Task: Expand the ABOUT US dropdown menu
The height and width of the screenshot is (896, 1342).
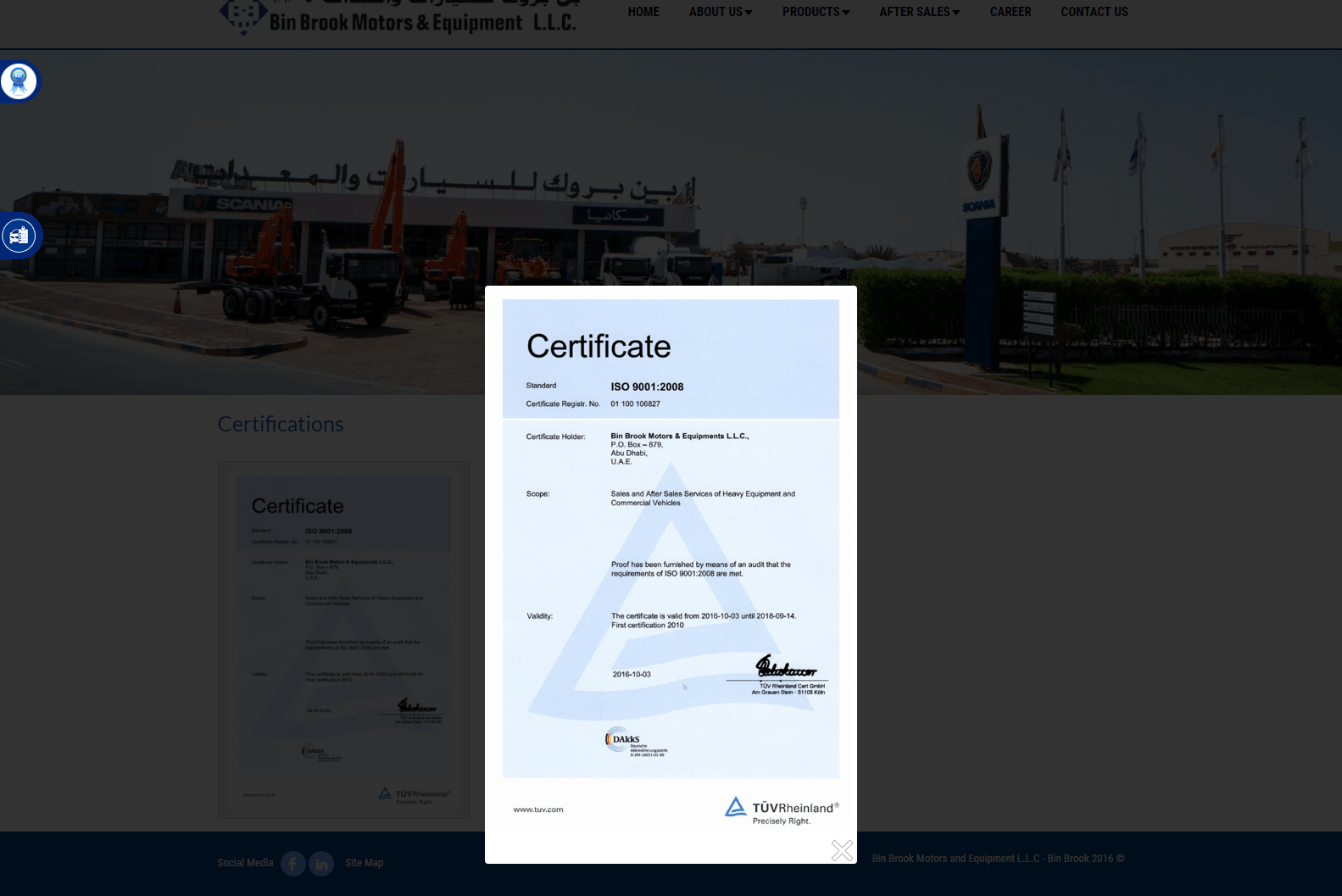Action: (720, 12)
